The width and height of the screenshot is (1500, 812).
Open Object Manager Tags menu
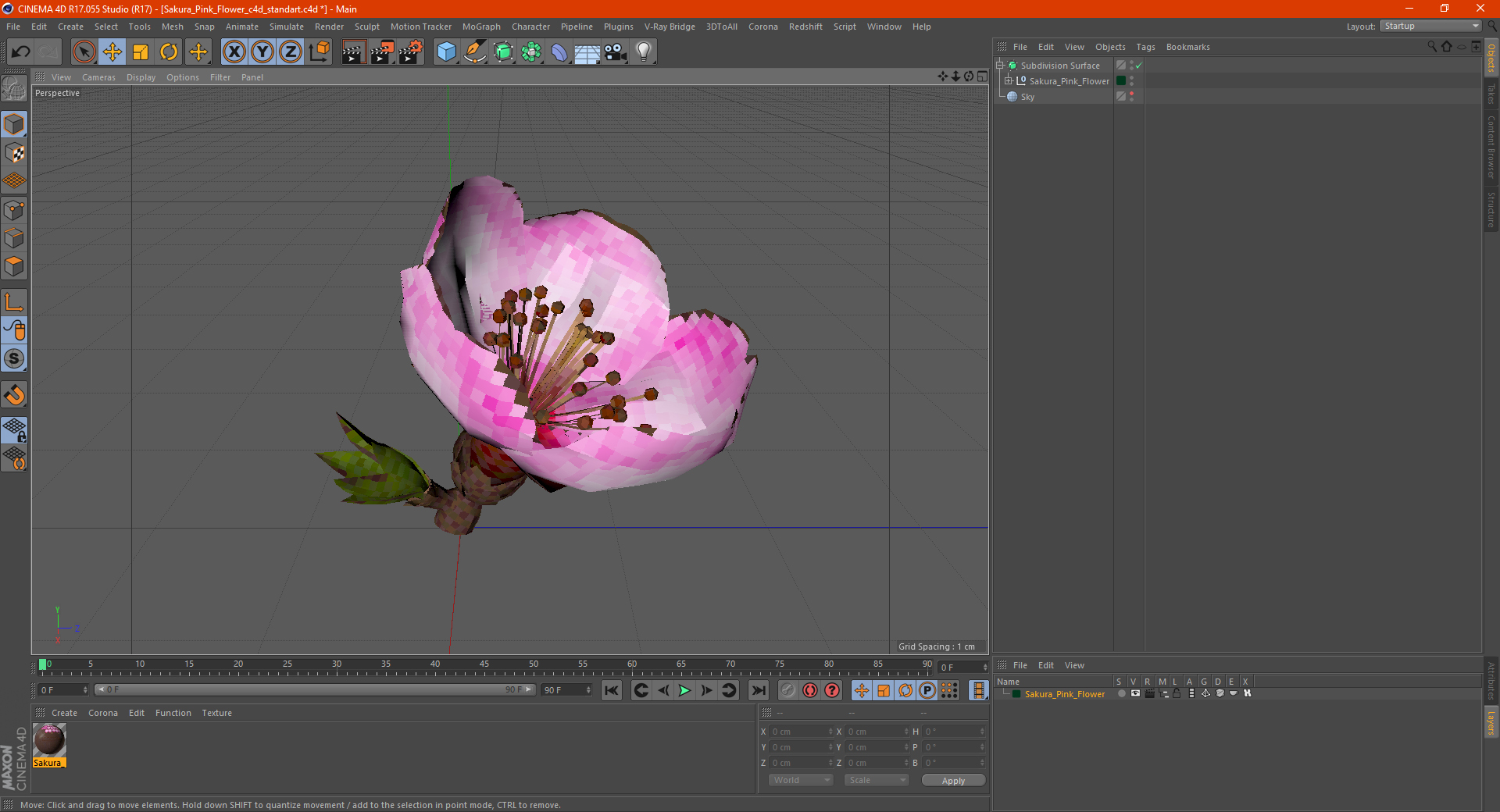click(1145, 47)
